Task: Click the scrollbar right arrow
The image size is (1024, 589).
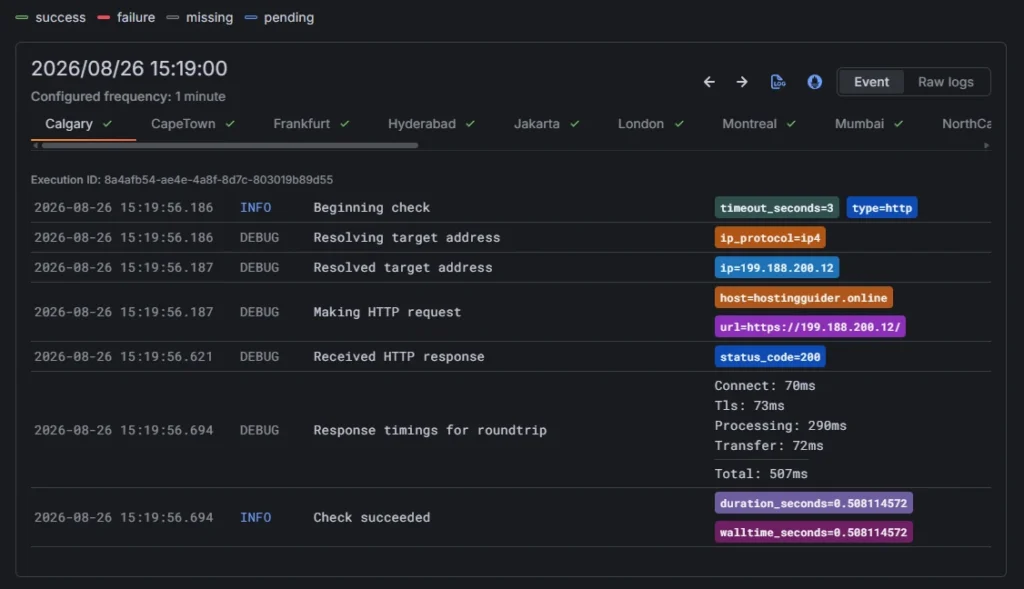Action: click(x=986, y=146)
